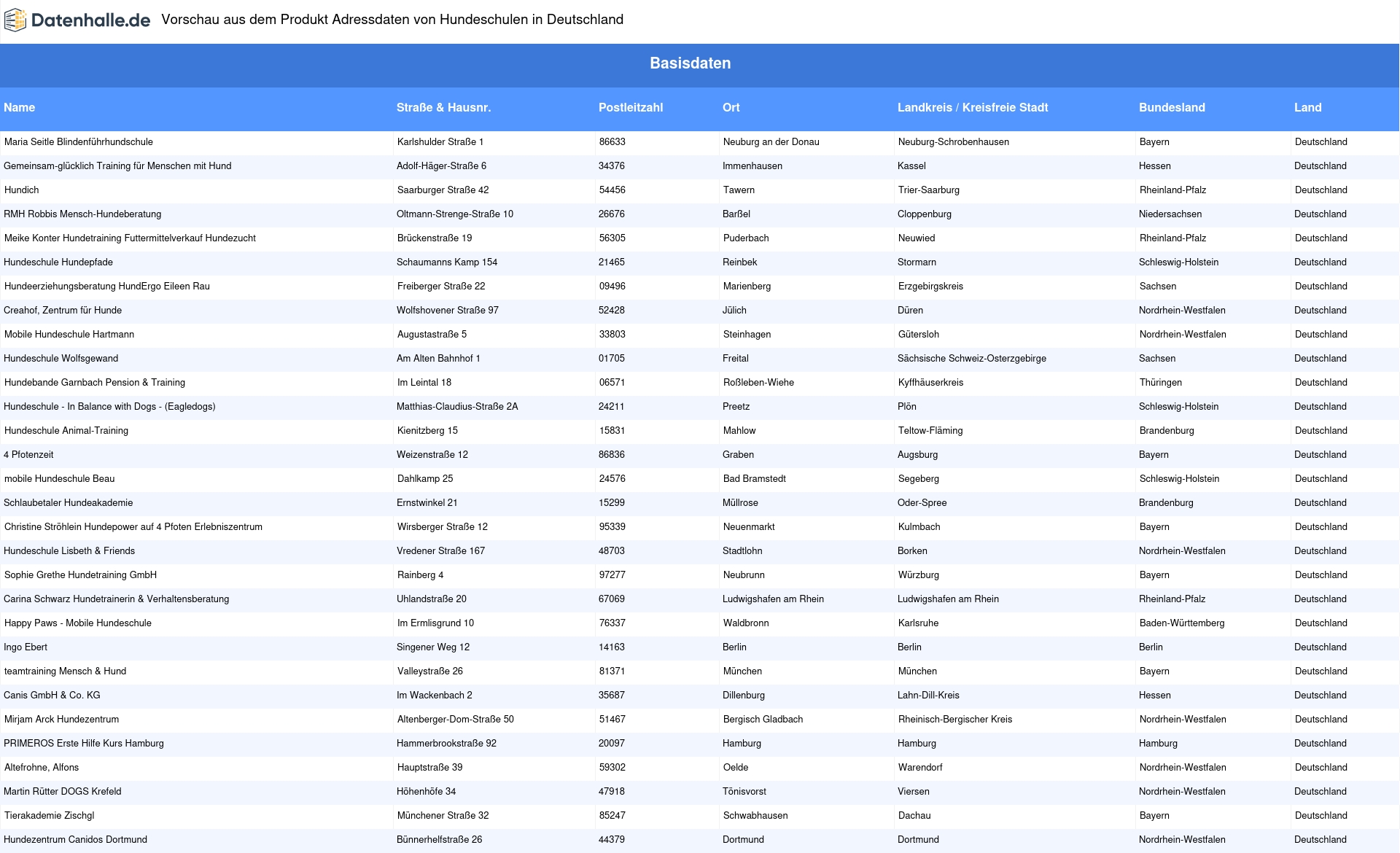Viewport: 1400px width, 853px height.
Task: Click district Lahn-Dill-Kreis
Action: point(928,696)
